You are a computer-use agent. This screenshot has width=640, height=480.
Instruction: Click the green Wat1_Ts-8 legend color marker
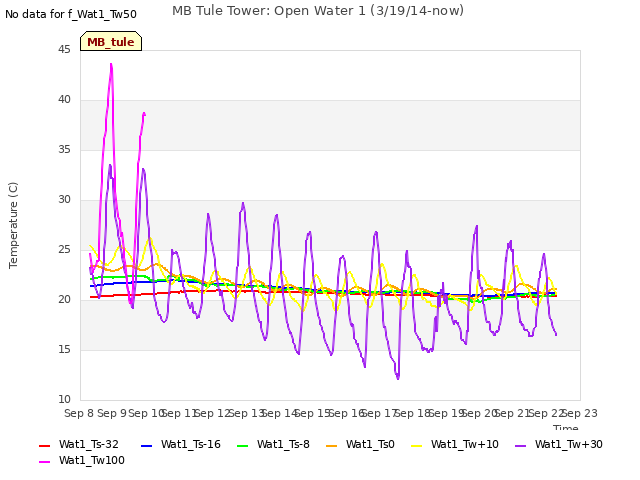[x=242, y=445]
